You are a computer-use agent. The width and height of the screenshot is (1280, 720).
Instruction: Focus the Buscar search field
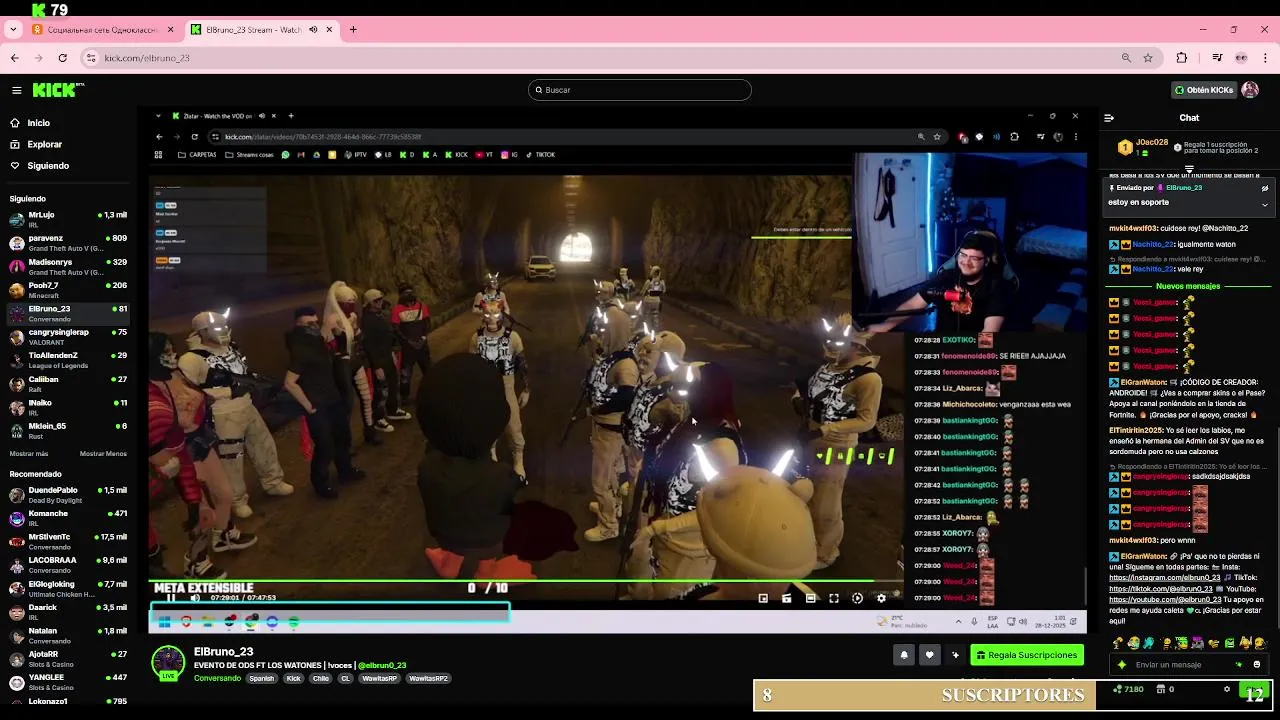[x=640, y=90]
